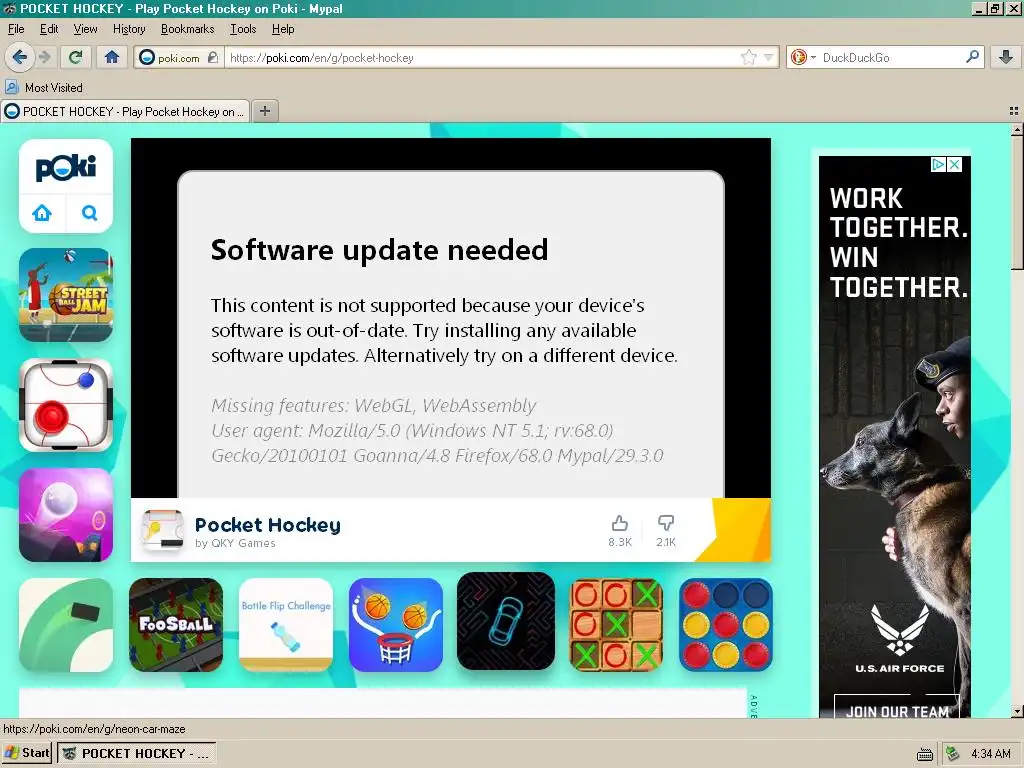This screenshot has width=1024, height=768.
Task: Open the purple ball game thumbnail
Action: pos(66,515)
